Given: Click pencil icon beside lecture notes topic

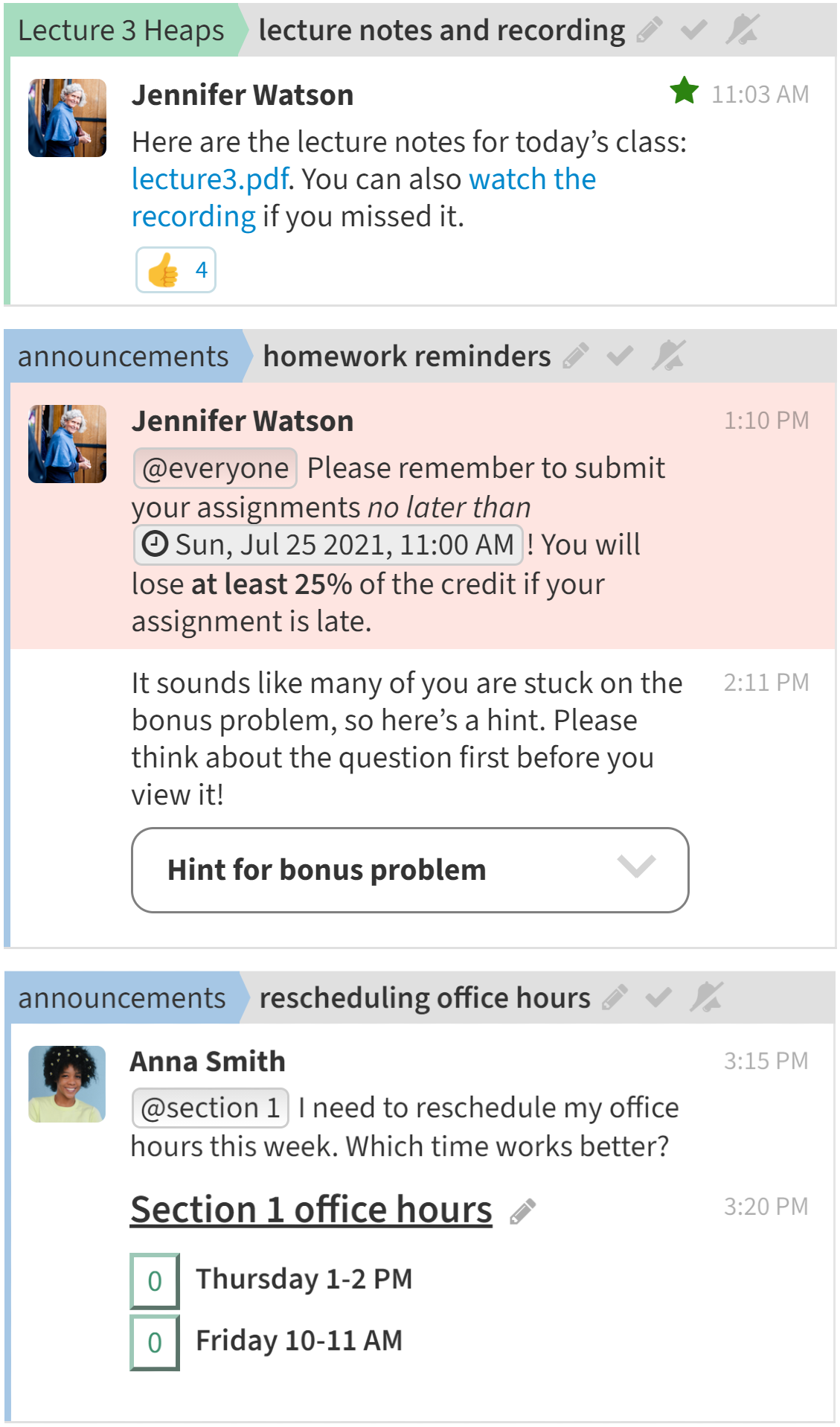Looking at the screenshot, I should pos(649,30).
